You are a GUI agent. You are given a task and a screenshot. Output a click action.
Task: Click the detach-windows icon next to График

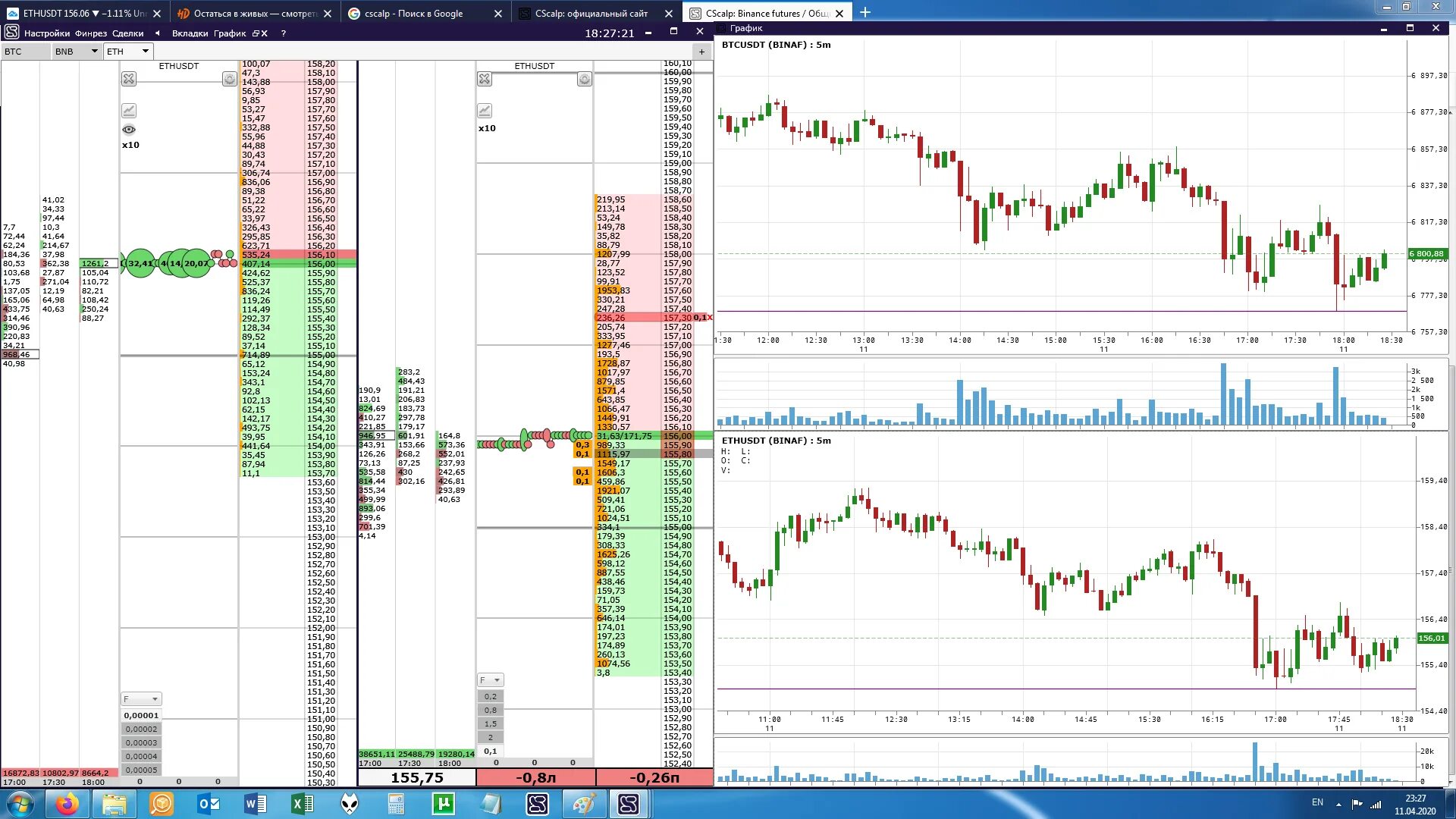256,33
